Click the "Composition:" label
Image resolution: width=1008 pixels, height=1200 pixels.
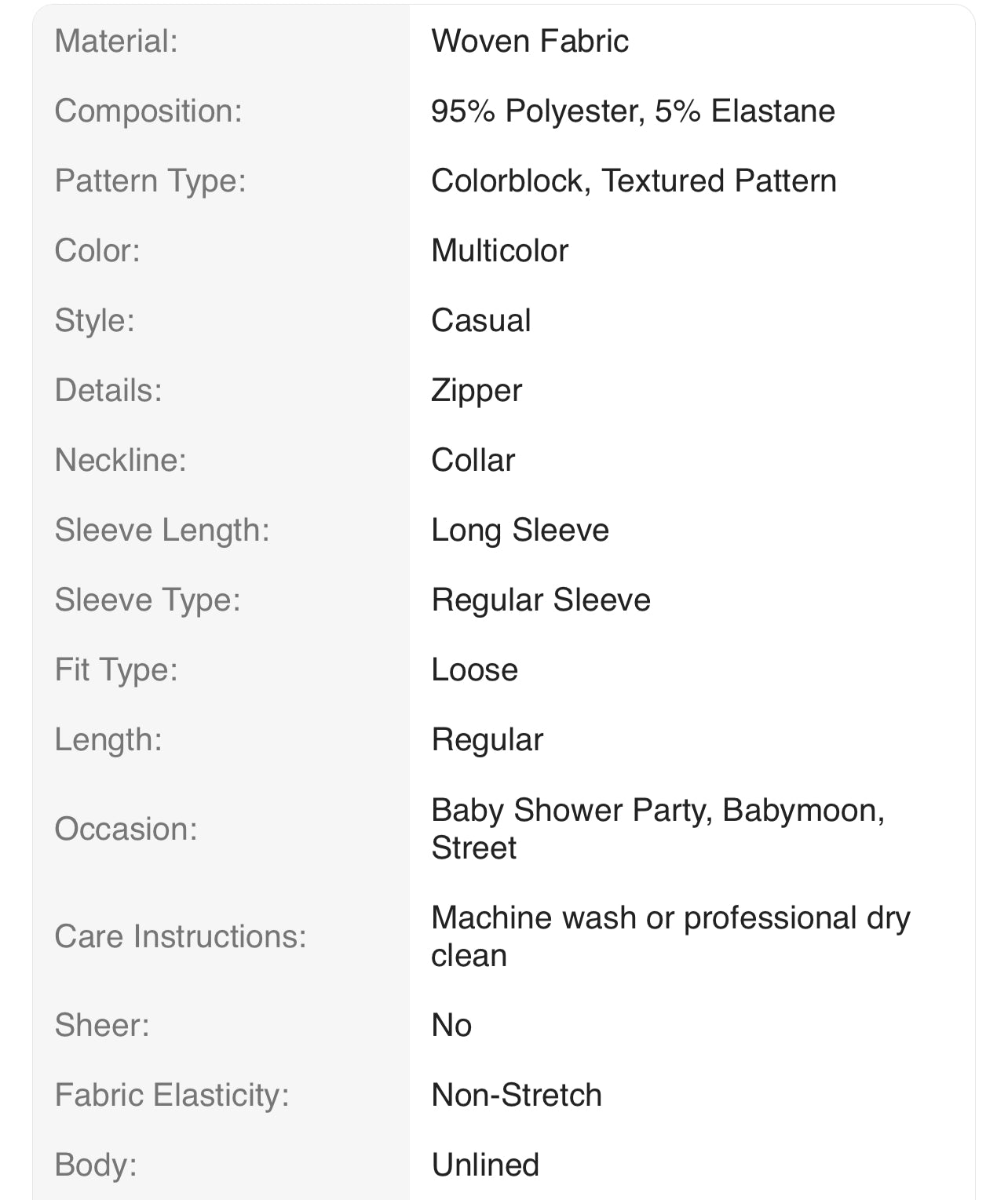click(x=148, y=111)
